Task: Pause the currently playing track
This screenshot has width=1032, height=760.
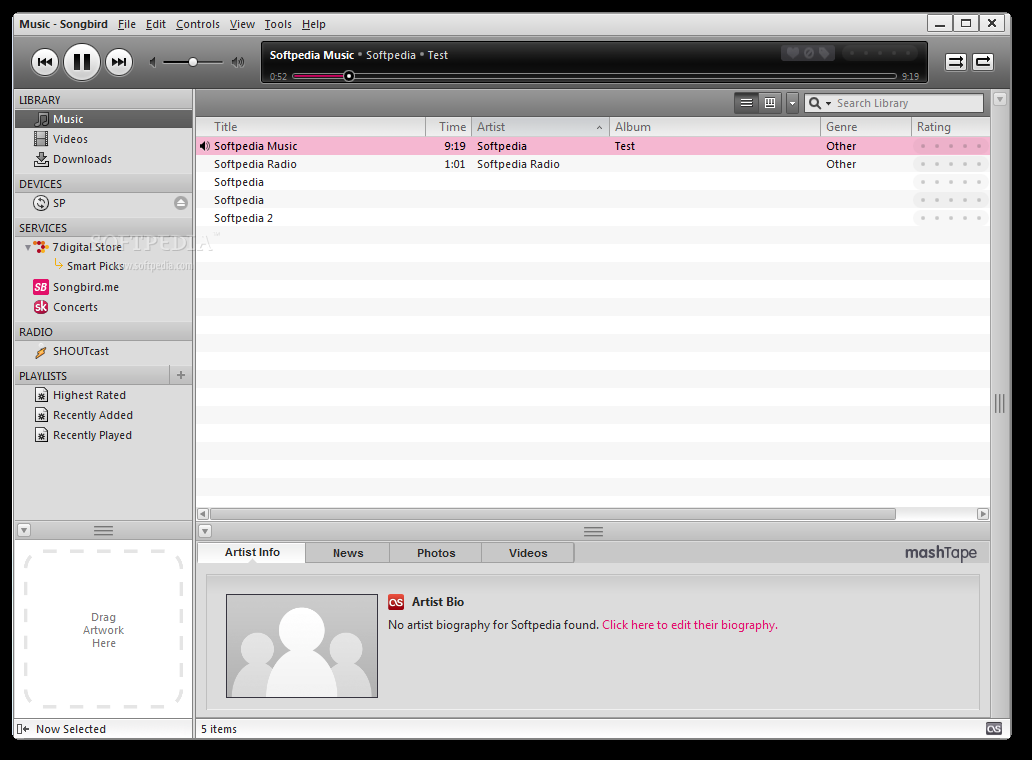Action: pyautogui.click(x=81, y=61)
